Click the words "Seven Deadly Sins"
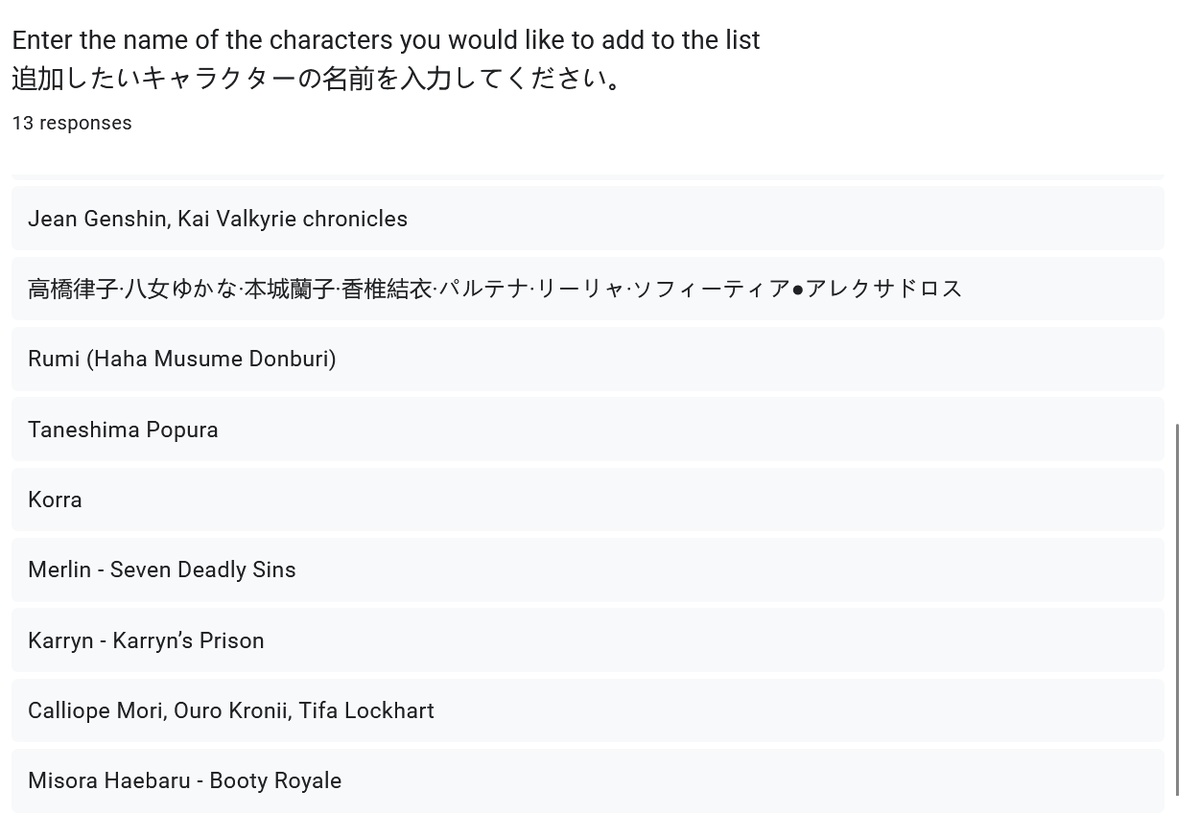The width and height of the screenshot is (1200, 837). 203,570
